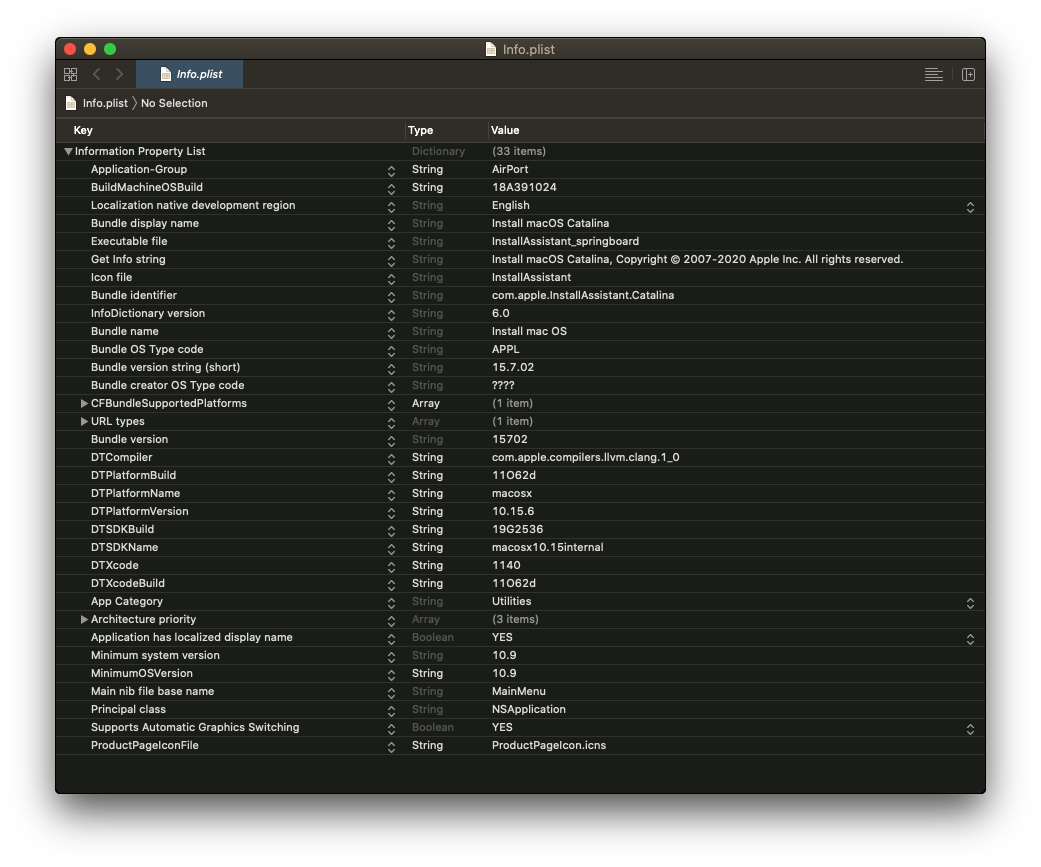Click the String type of DTSDKName row
The image size is (1041, 867).
tap(427, 547)
